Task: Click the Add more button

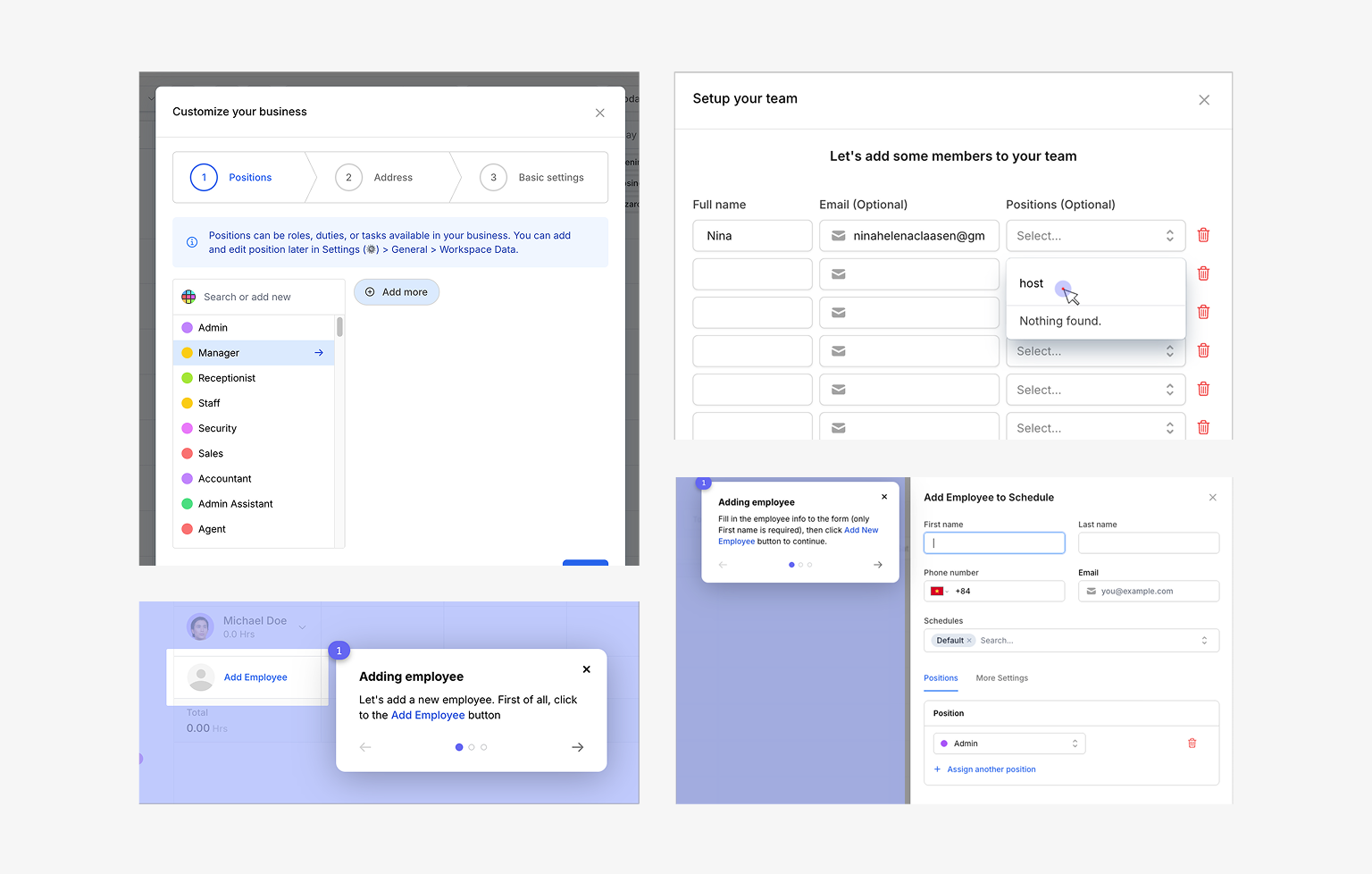Action: point(397,292)
